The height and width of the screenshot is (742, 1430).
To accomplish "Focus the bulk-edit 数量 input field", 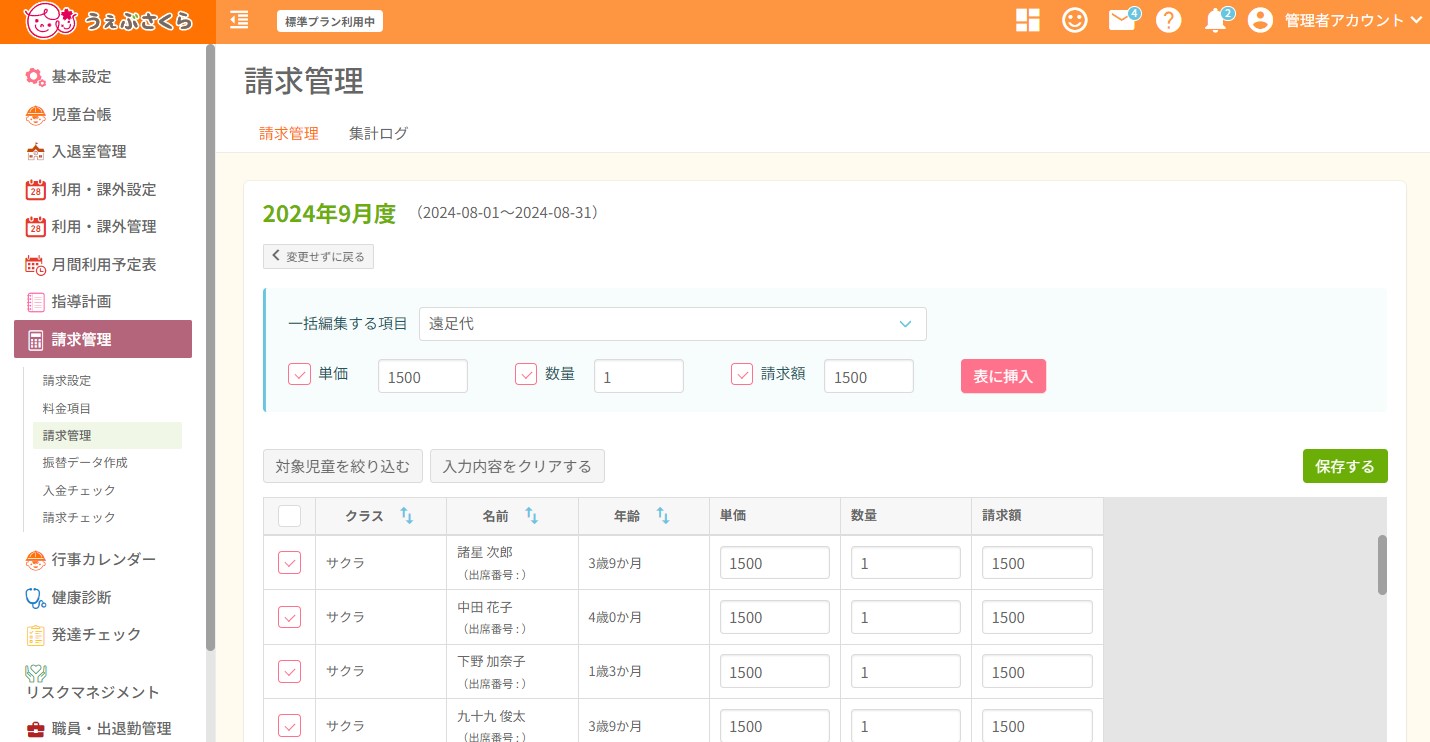I will click(x=639, y=376).
